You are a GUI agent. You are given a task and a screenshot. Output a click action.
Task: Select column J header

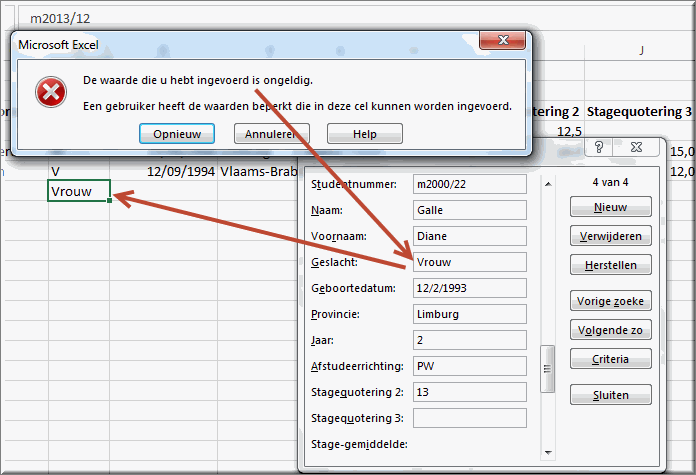point(641,50)
